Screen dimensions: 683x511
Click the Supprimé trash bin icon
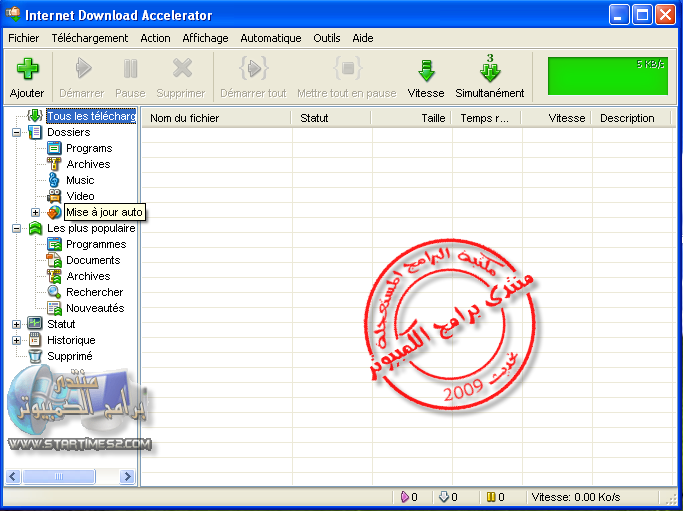tap(35, 356)
